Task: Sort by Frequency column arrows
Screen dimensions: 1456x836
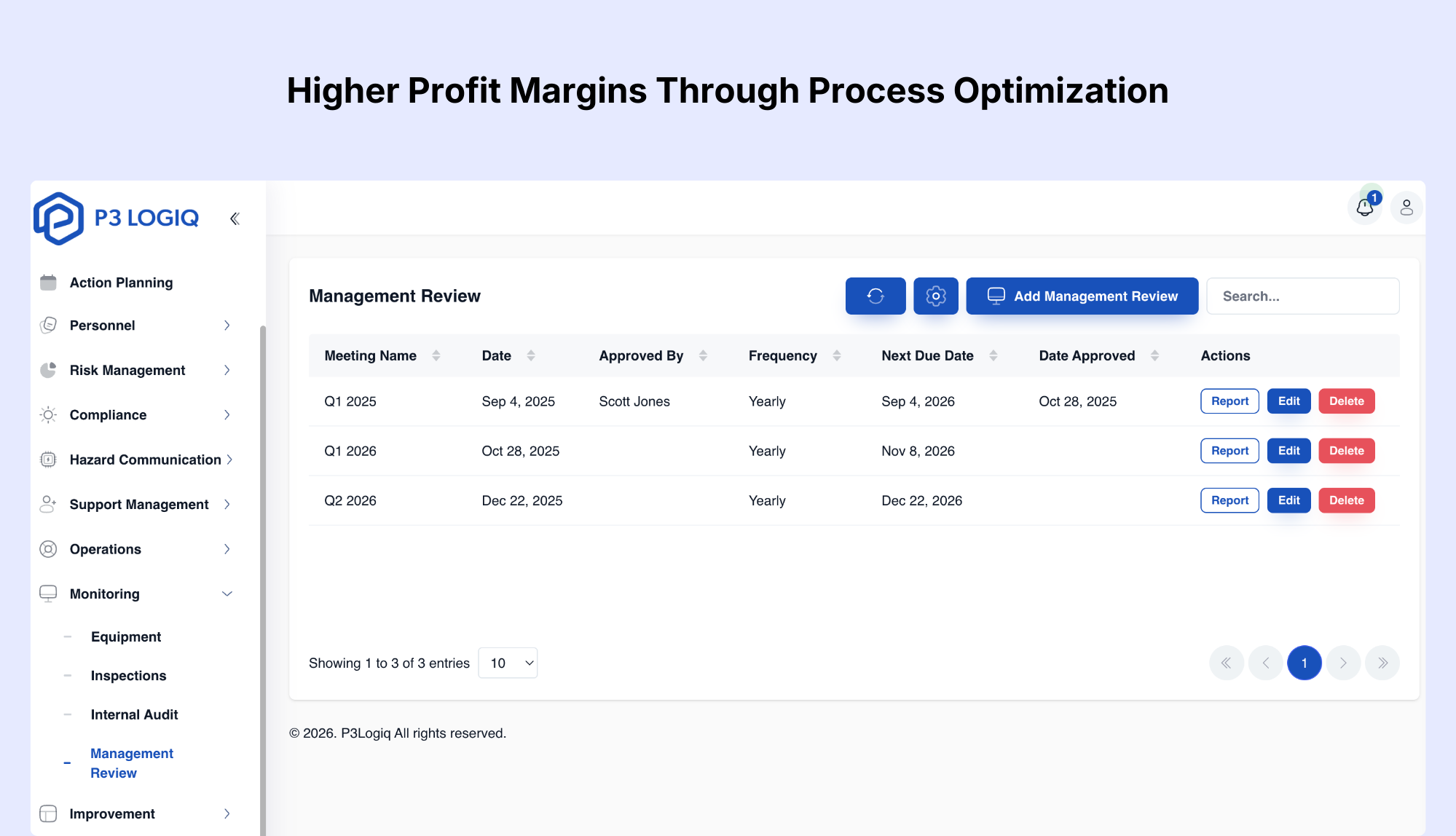Action: [837, 355]
